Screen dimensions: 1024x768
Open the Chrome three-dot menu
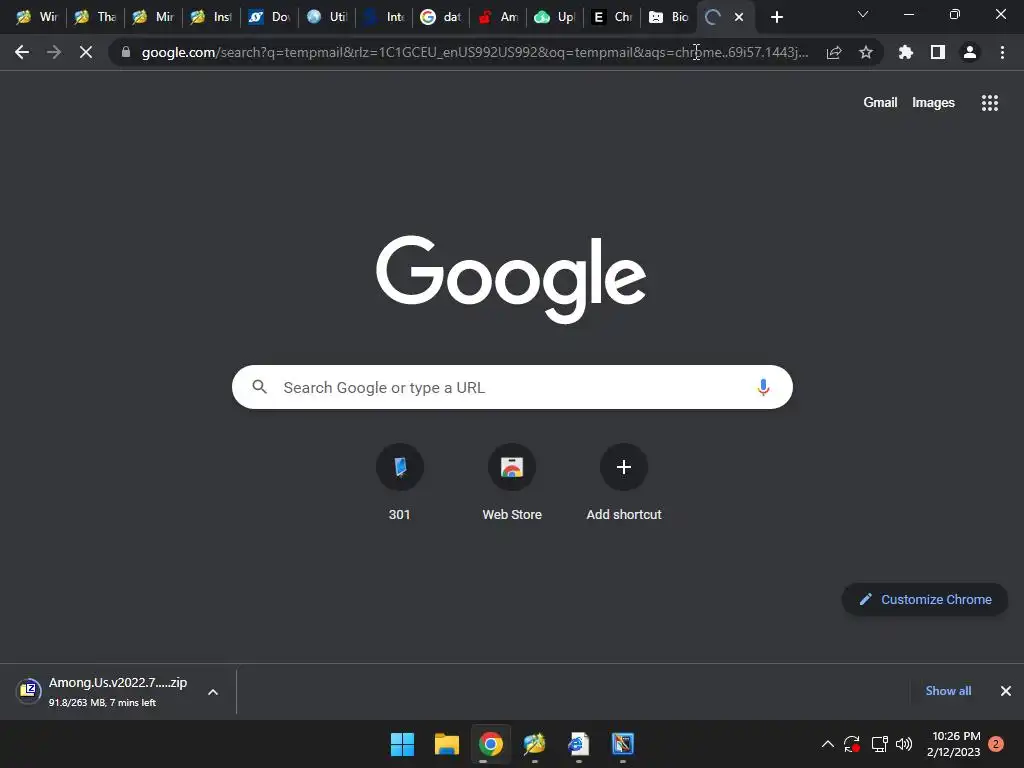pyautogui.click(x=1002, y=52)
